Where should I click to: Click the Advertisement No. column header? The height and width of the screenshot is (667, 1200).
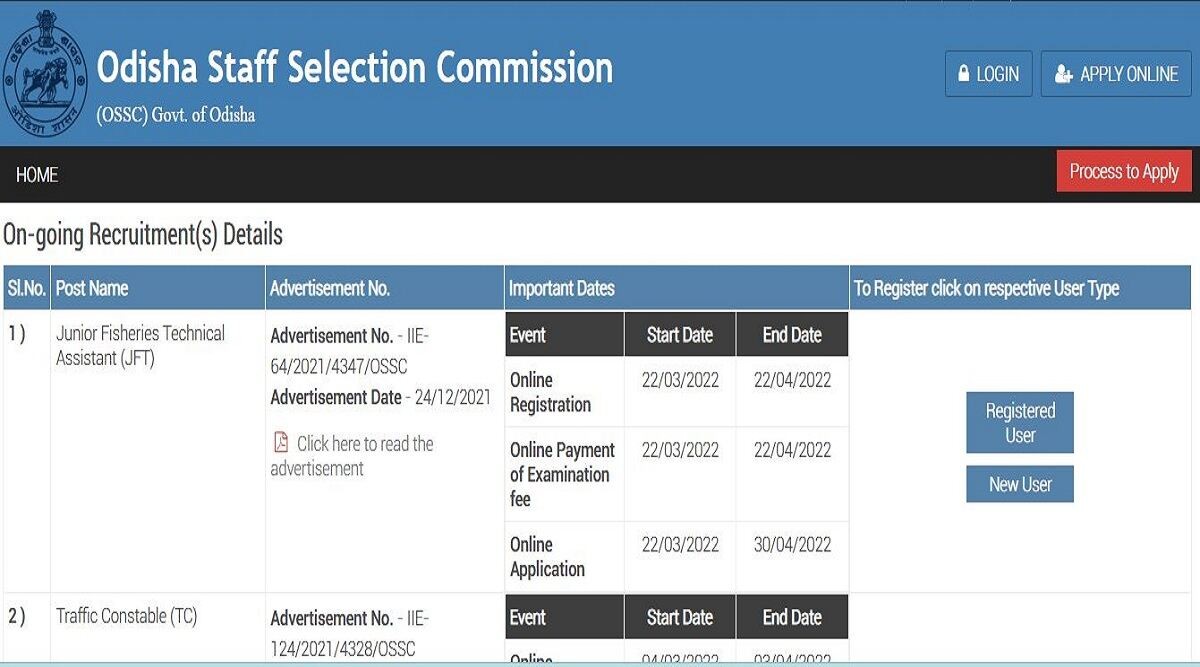click(330, 289)
